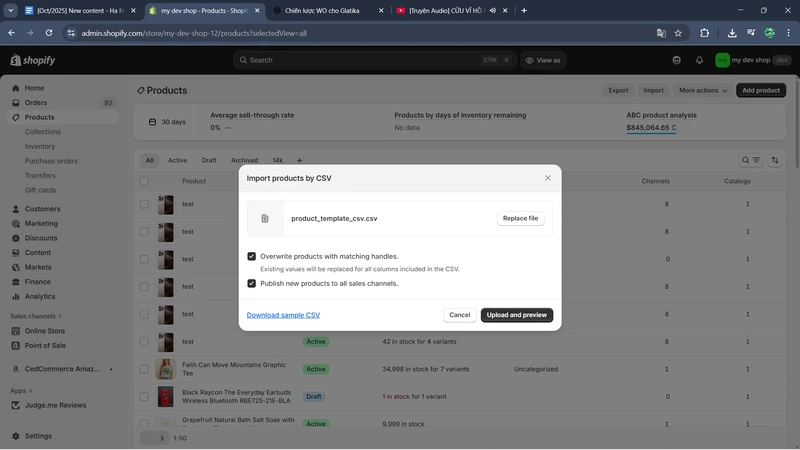Open the Chrome three-dot menu
The height and width of the screenshot is (450, 800).
[788, 33]
